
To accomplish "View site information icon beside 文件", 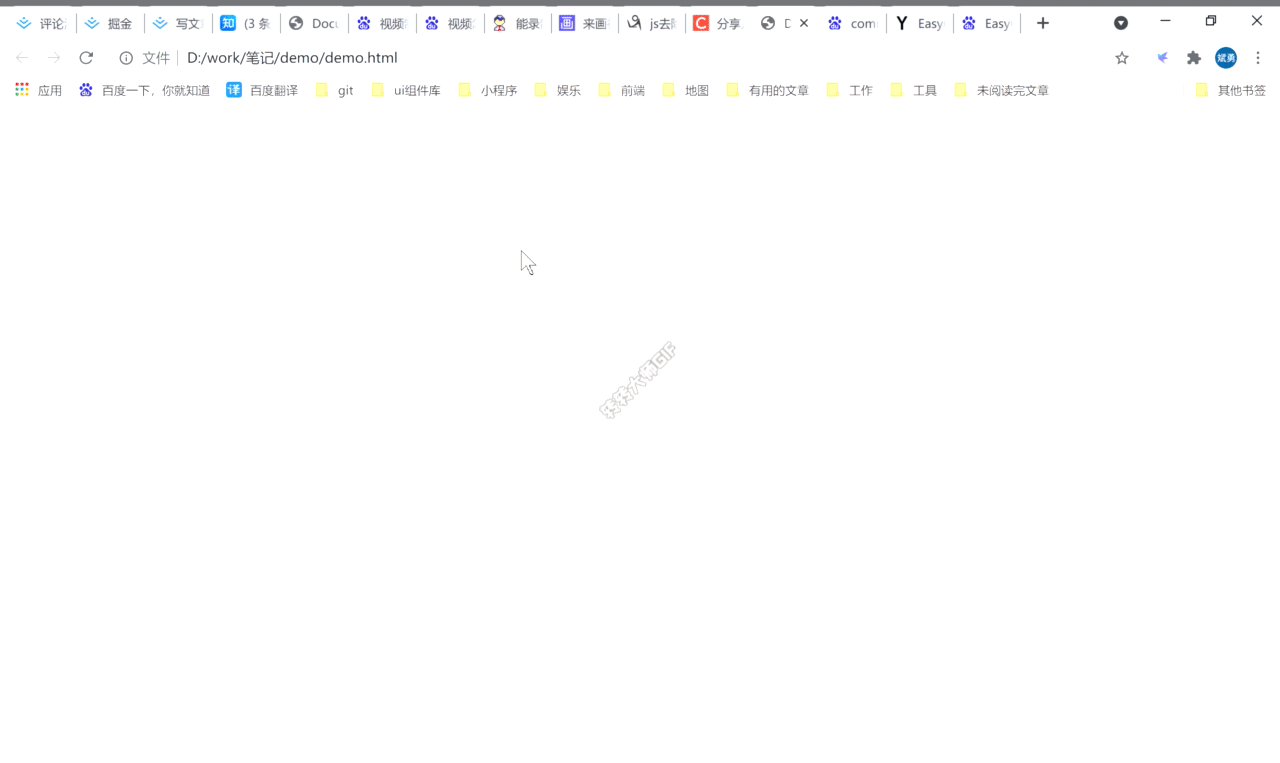I will 126,58.
